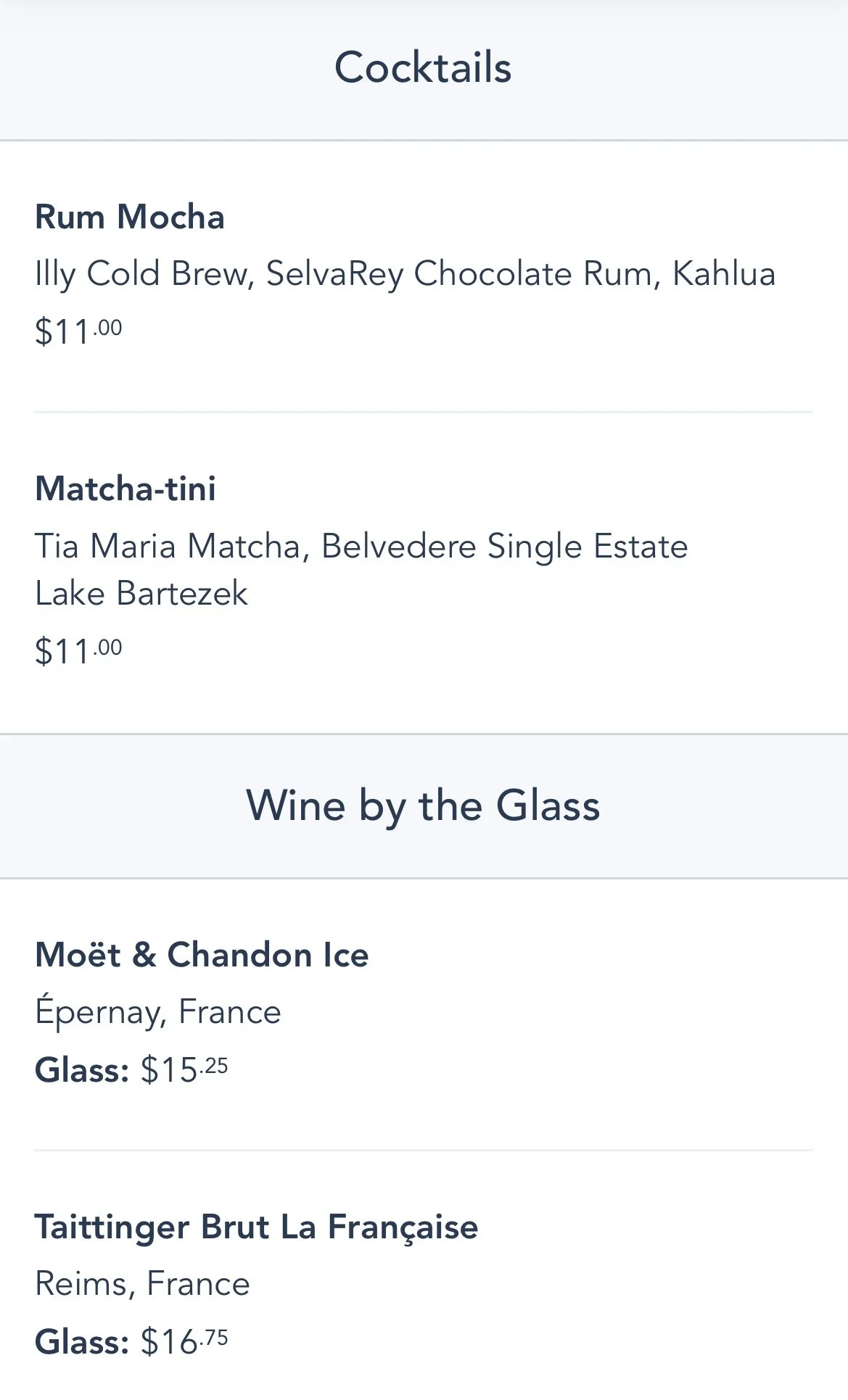The width and height of the screenshot is (848, 1400).
Task: Click the Glass label under Taittinger Brut
Action: tap(82, 1342)
